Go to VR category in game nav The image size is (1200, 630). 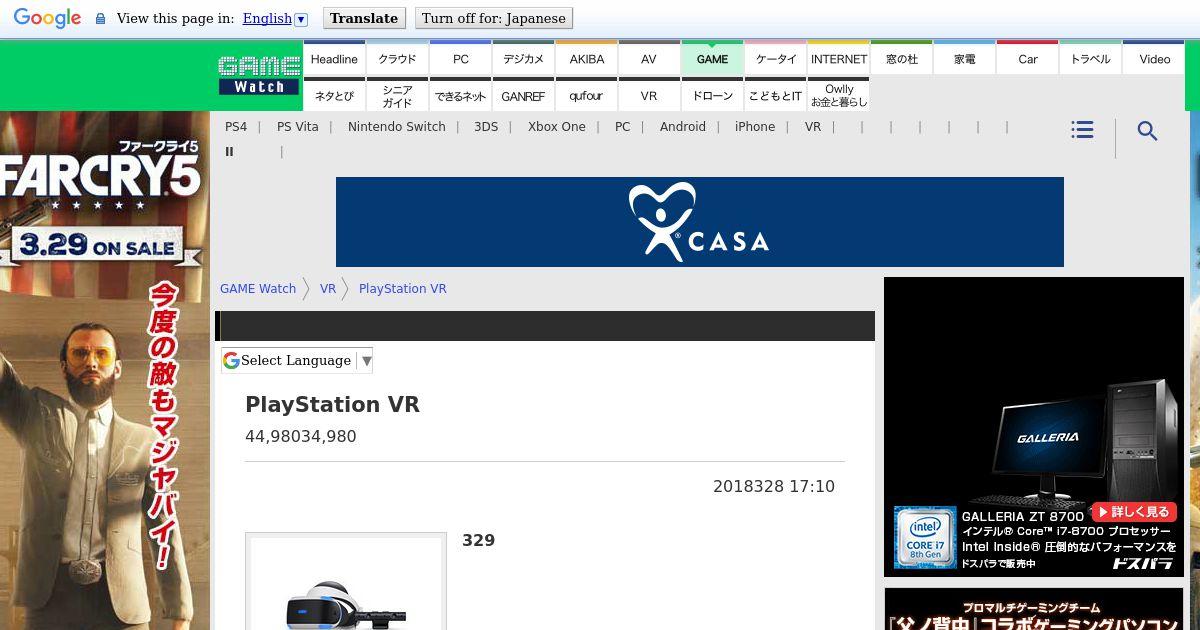[x=813, y=127]
